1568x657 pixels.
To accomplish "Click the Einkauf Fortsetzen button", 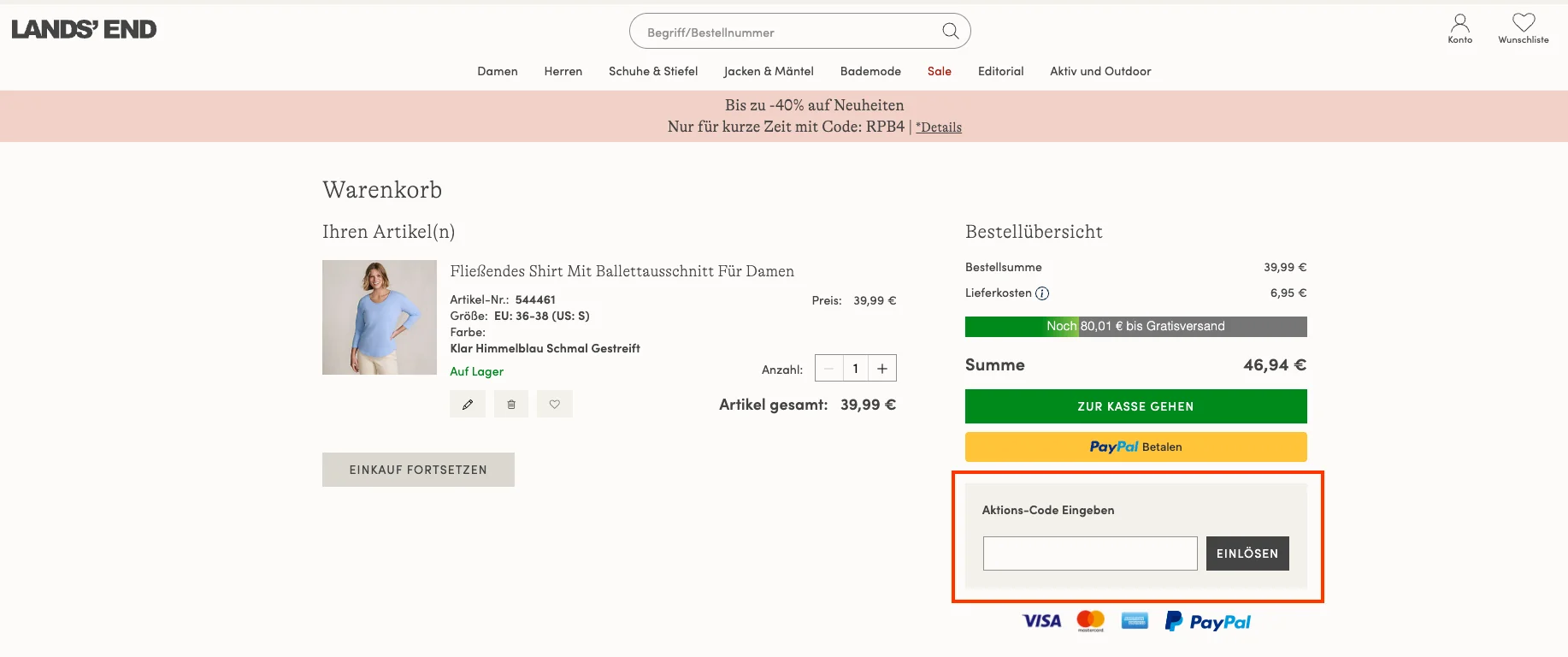I will click(418, 470).
